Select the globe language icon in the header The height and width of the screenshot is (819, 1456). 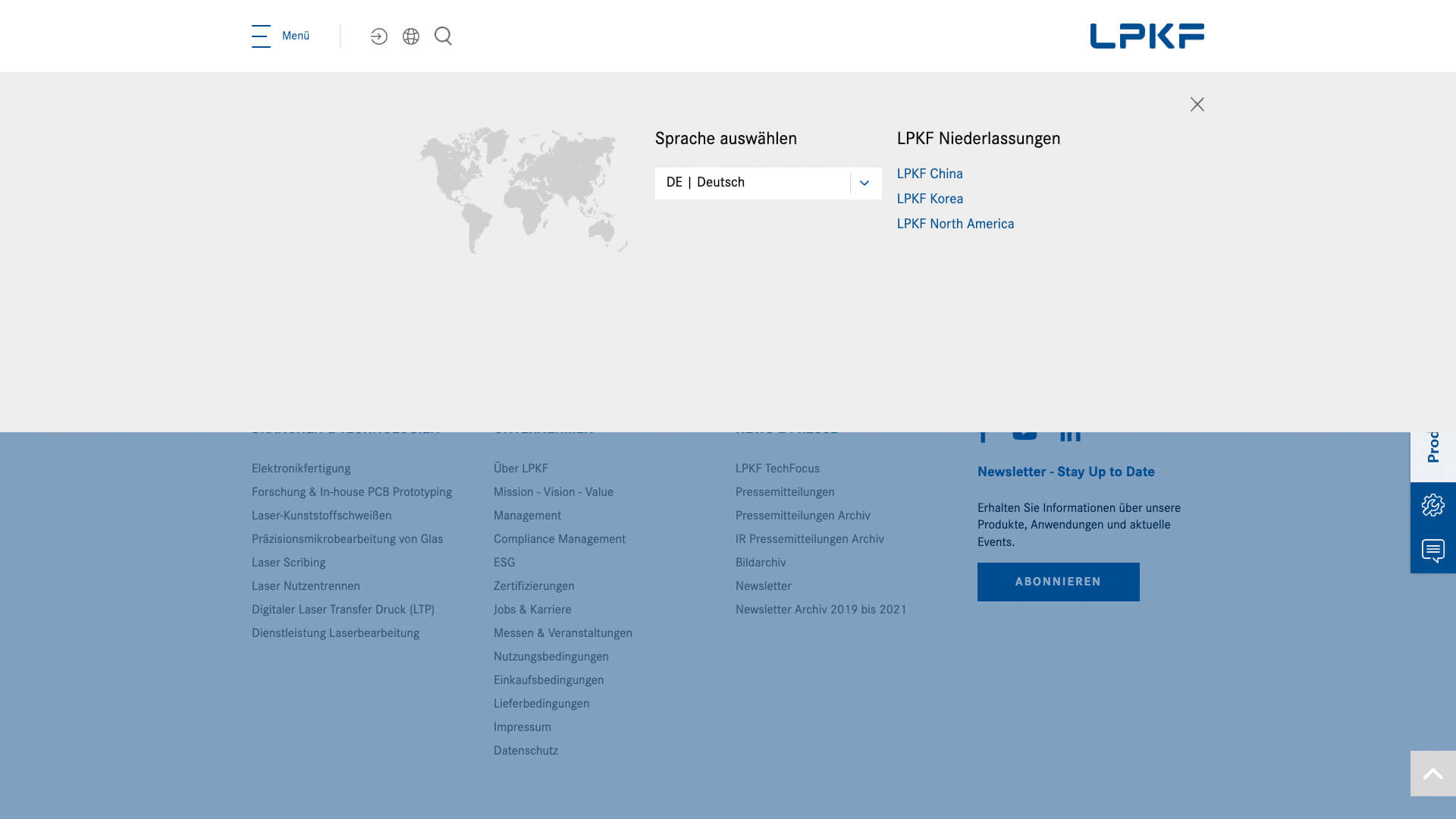411,36
